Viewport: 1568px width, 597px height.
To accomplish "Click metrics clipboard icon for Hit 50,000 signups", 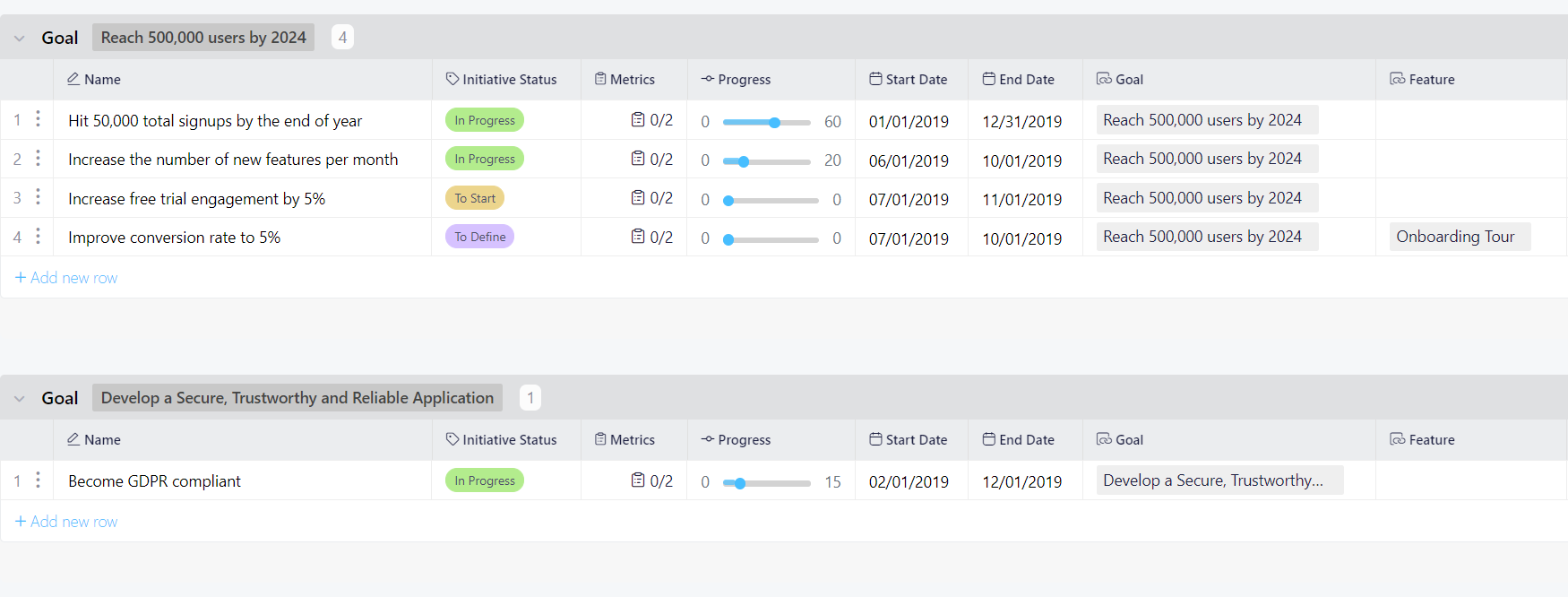I will click(638, 119).
